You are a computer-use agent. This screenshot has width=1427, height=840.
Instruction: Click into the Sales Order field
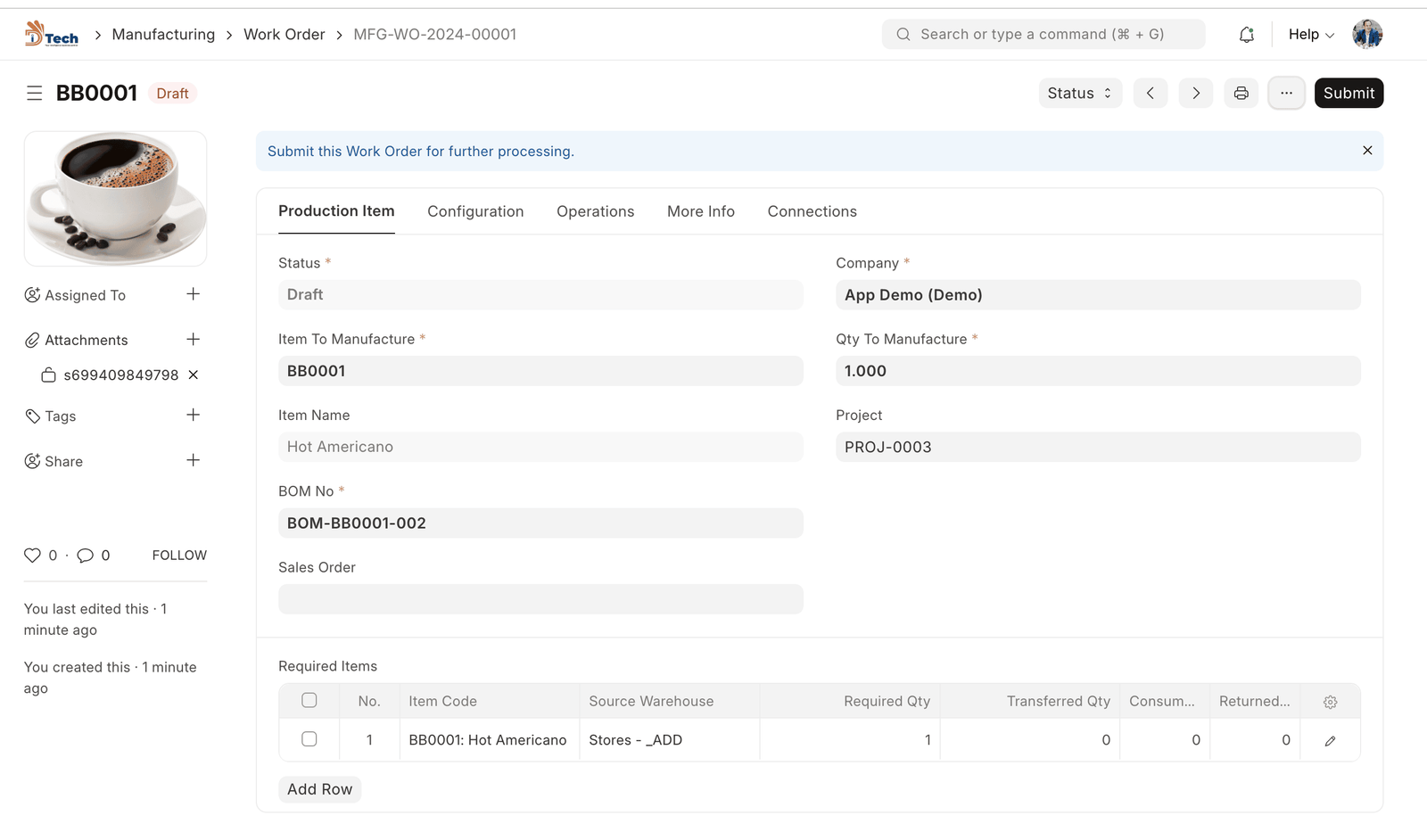point(540,599)
